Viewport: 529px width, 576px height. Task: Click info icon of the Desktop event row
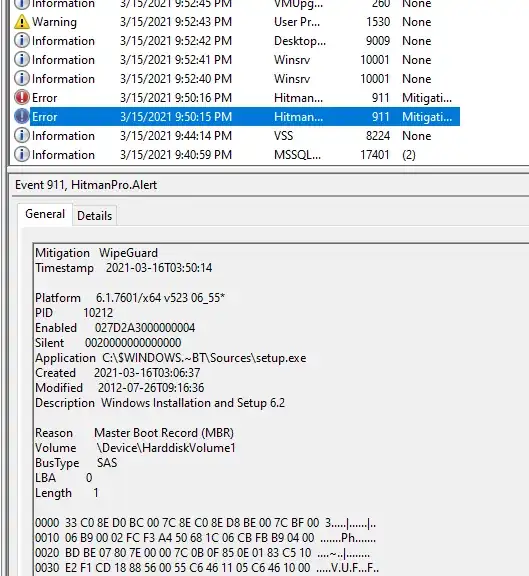22,40
